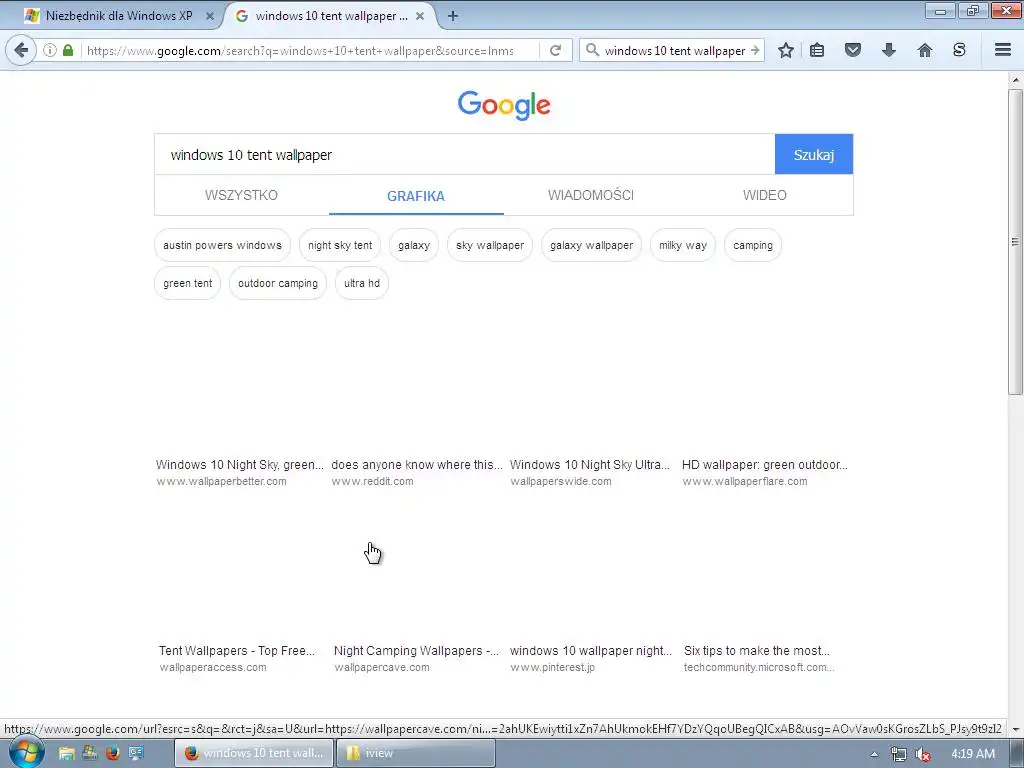Open a new tab with plus button

click(x=453, y=16)
